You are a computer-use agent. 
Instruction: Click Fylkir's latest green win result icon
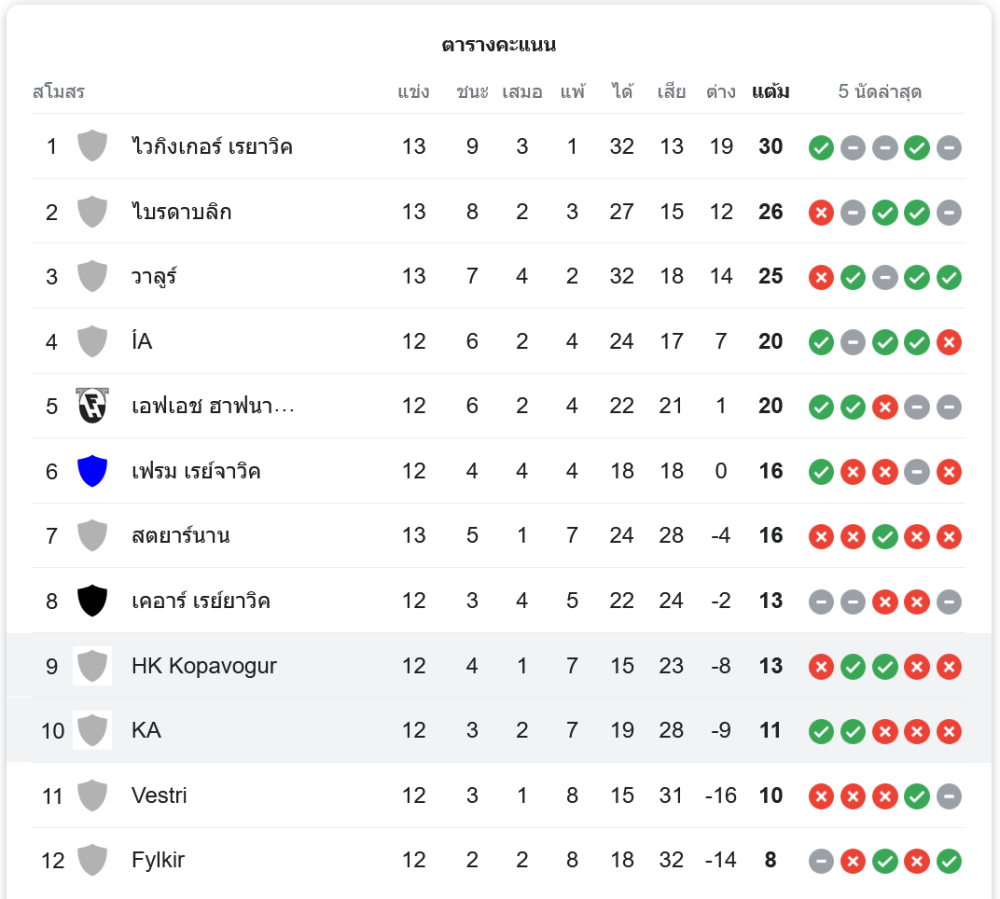coord(949,860)
